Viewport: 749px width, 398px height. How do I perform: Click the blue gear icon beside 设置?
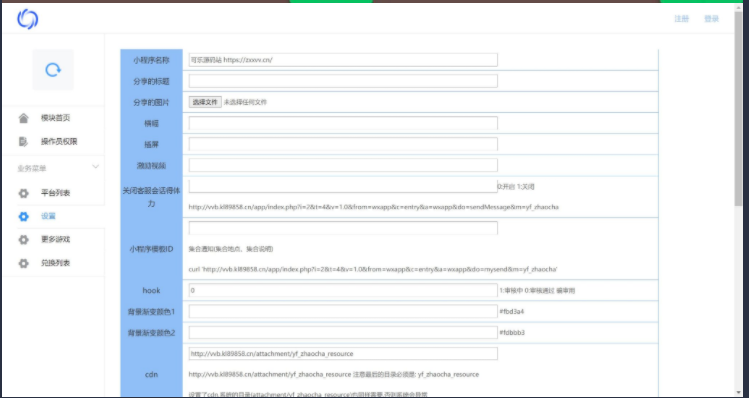[23, 216]
